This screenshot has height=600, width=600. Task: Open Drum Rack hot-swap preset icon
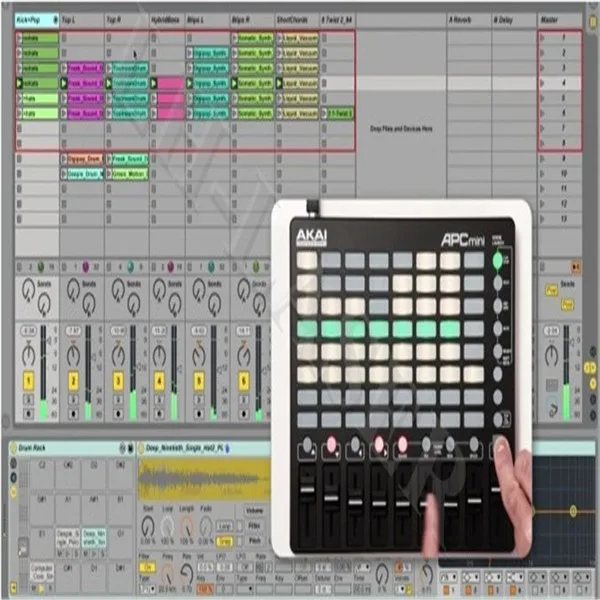tap(122, 448)
